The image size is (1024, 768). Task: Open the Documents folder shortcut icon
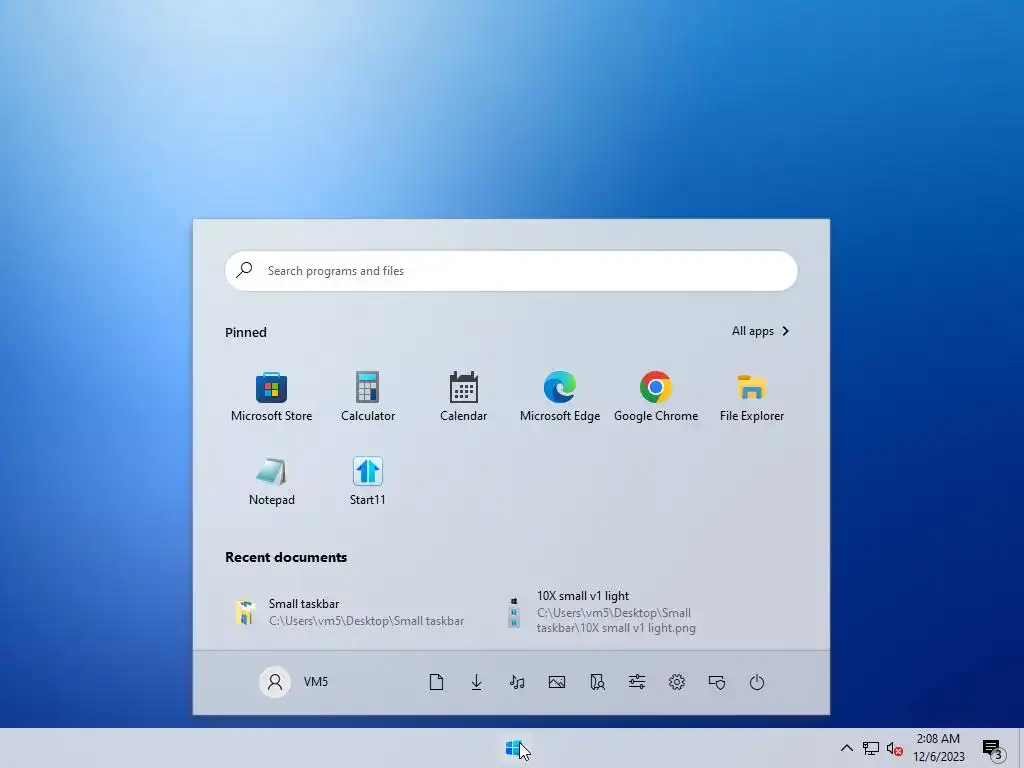click(x=436, y=682)
